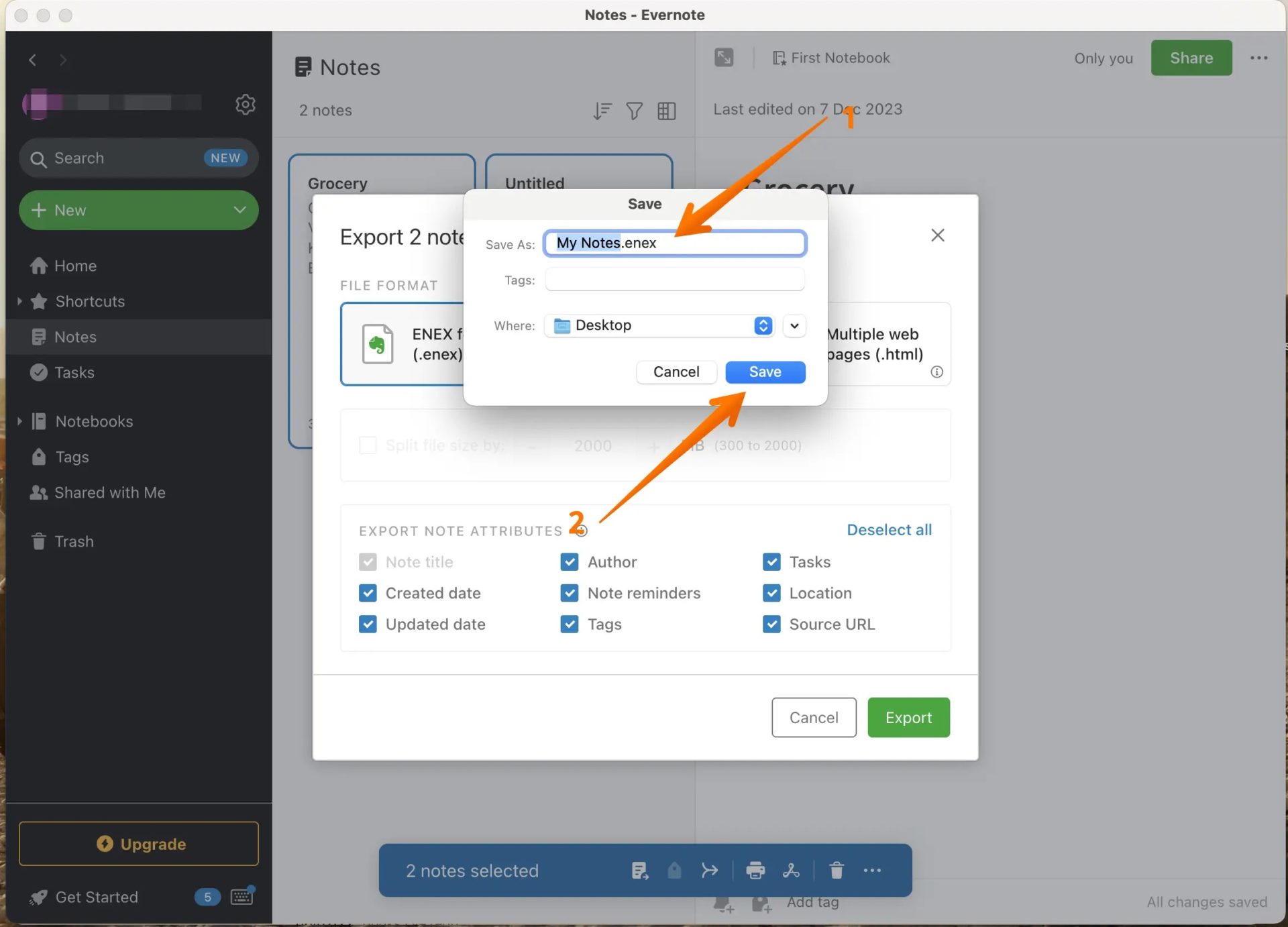Disable Source URL export attribute
The width and height of the screenshot is (1288, 927).
(771, 624)
